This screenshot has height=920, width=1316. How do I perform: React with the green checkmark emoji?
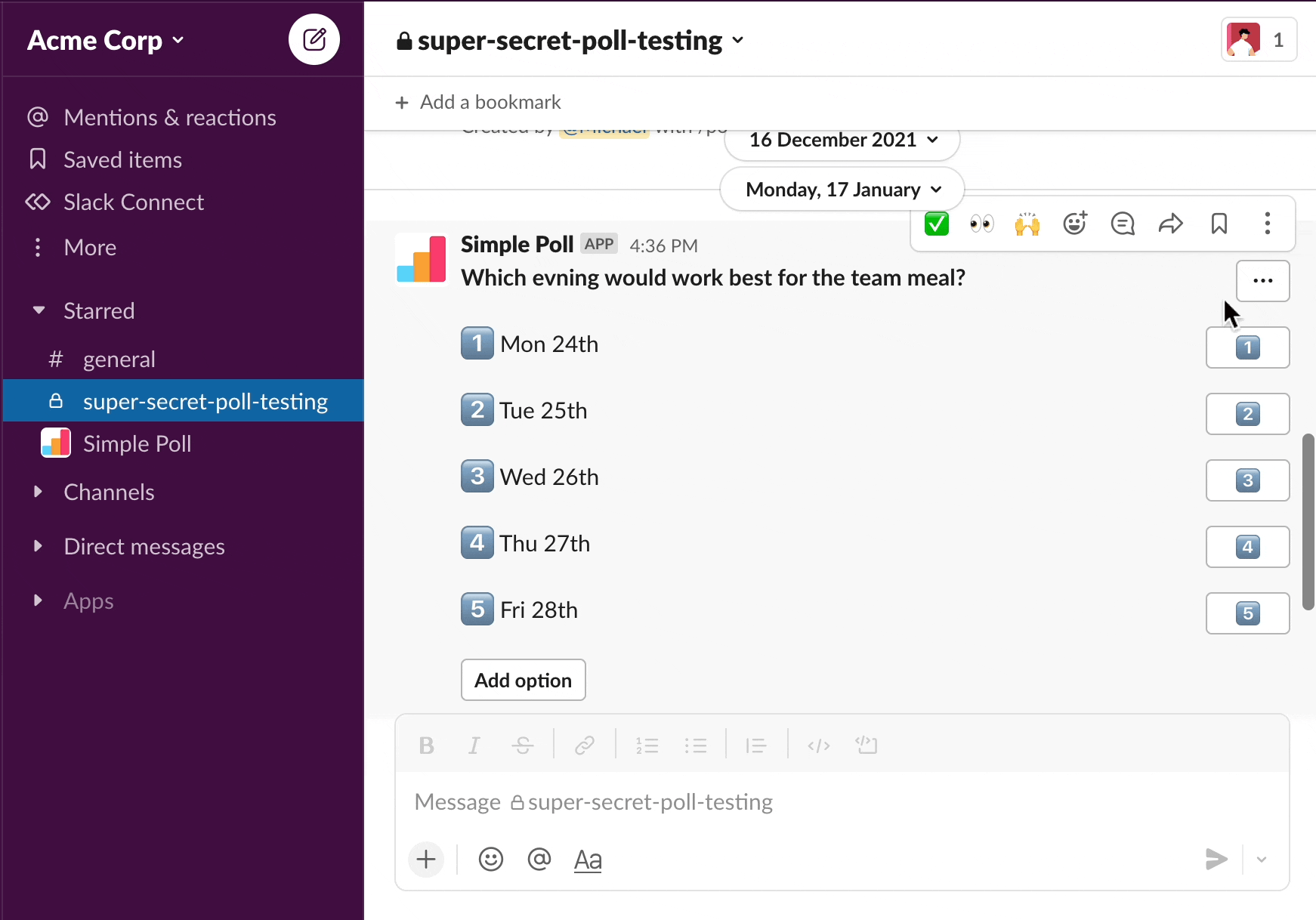tap(937, 224)
